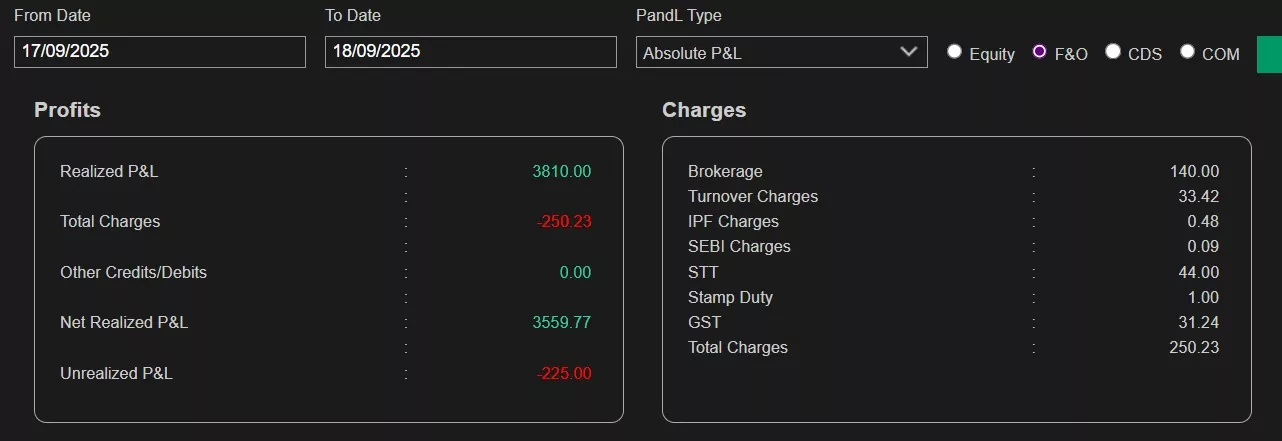Select the STT charge row label
This screenshot has width=1282, height=441.
tap(703, 272)
